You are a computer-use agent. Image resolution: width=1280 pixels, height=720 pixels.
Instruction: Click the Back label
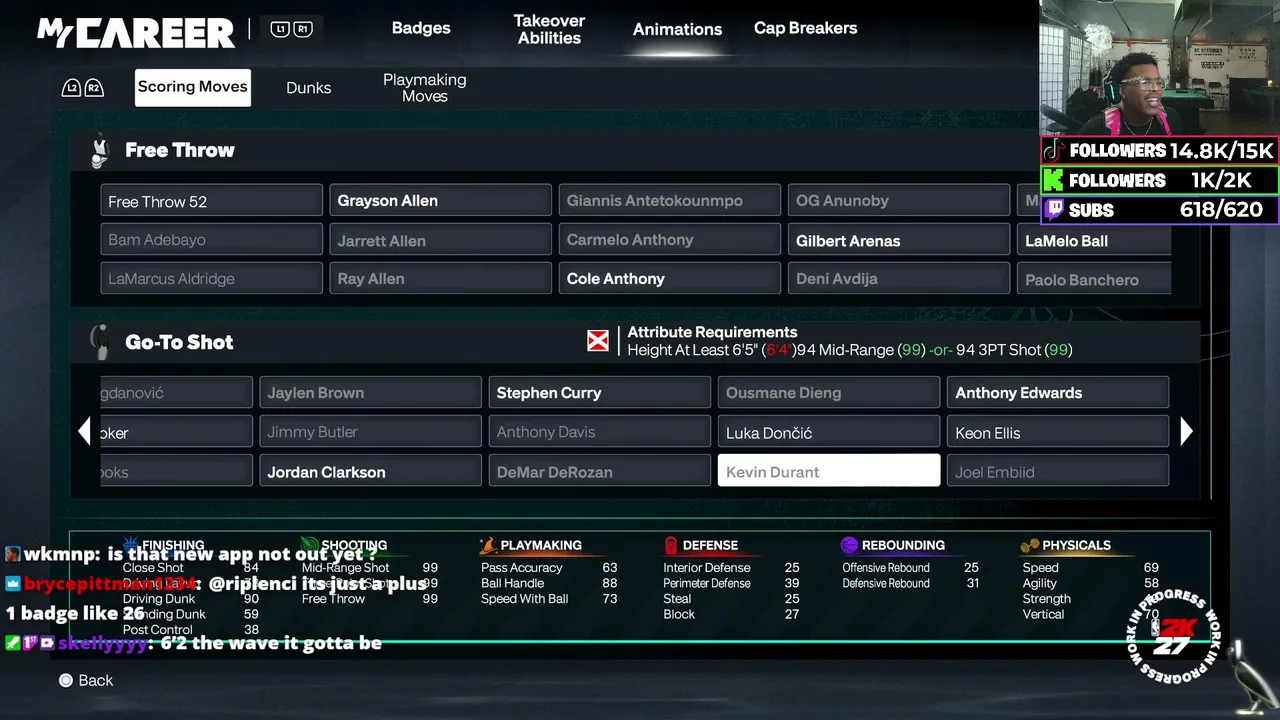coord(96,680)
